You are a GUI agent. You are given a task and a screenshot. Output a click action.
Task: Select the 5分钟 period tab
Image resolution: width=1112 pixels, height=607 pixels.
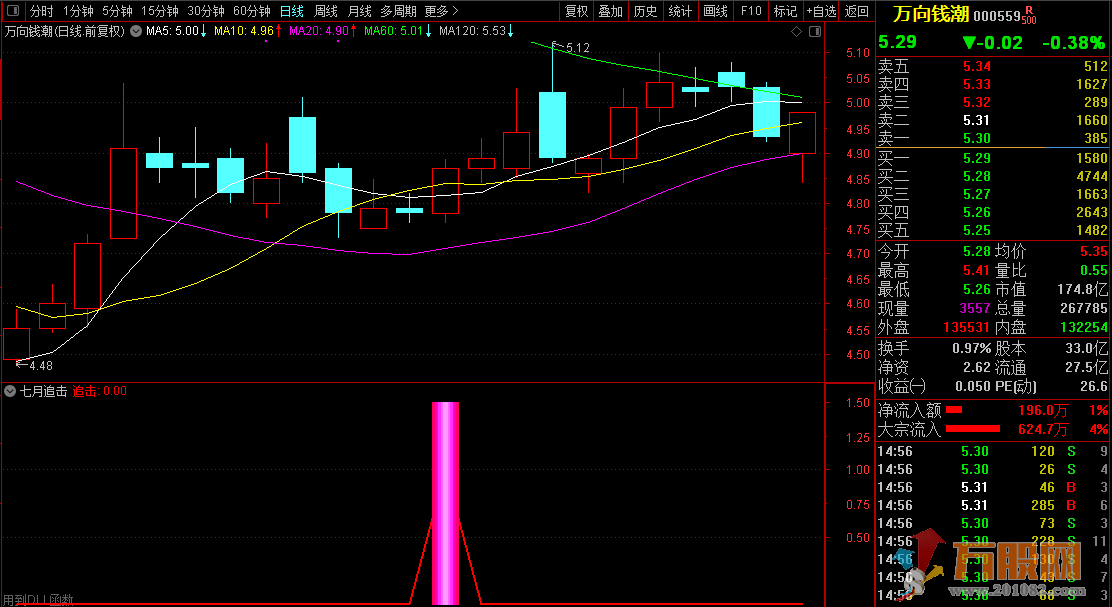(x=117, y=11)
